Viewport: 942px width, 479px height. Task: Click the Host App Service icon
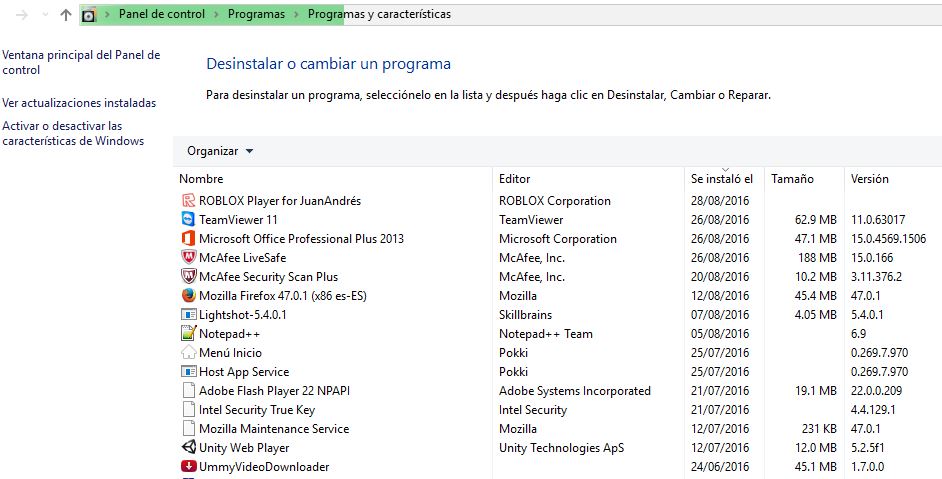click(x=189, y=371)
